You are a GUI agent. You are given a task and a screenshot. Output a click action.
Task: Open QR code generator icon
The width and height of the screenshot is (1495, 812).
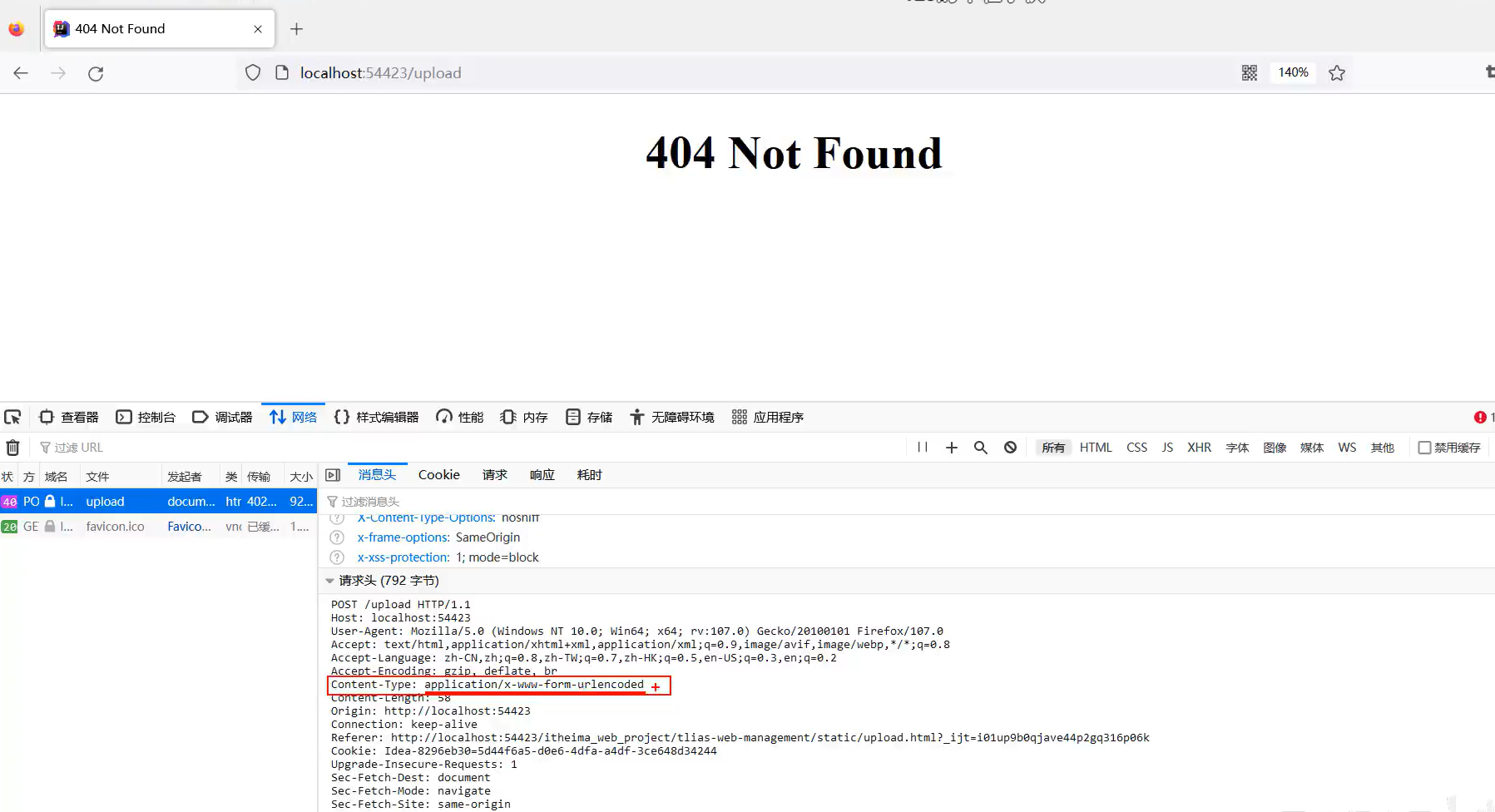[x=1250, y=73]
